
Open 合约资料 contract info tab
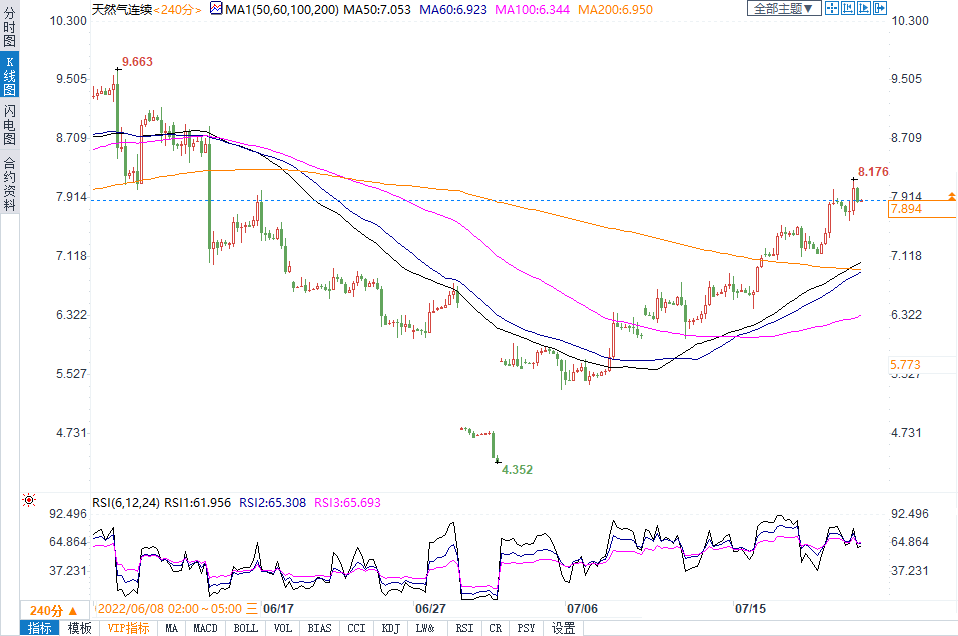[x=9, y=183]
